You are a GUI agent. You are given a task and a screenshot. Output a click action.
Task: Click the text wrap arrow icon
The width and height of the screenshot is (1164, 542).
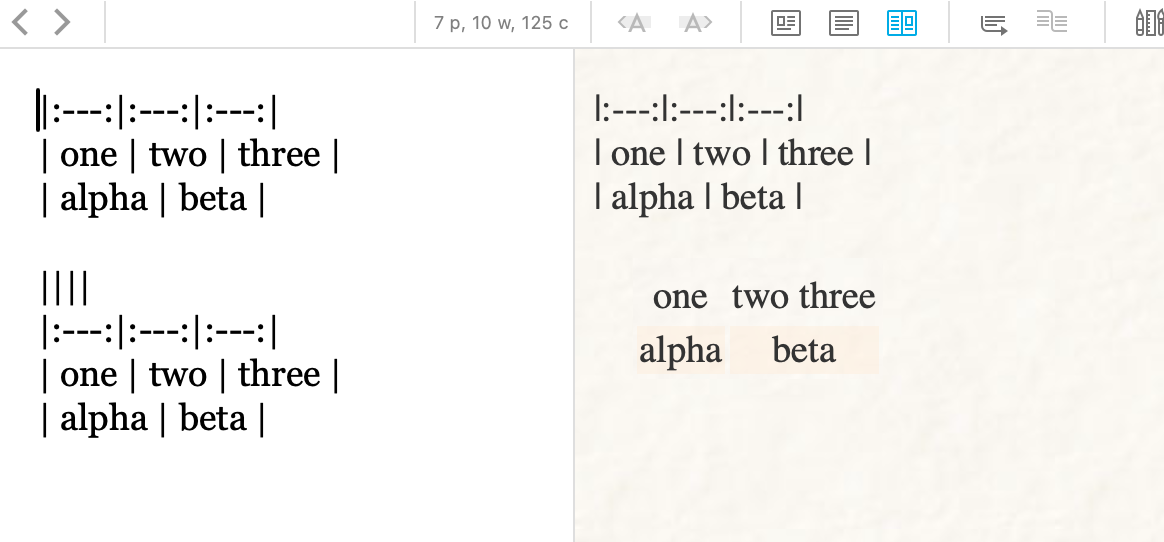coord(994,24)
